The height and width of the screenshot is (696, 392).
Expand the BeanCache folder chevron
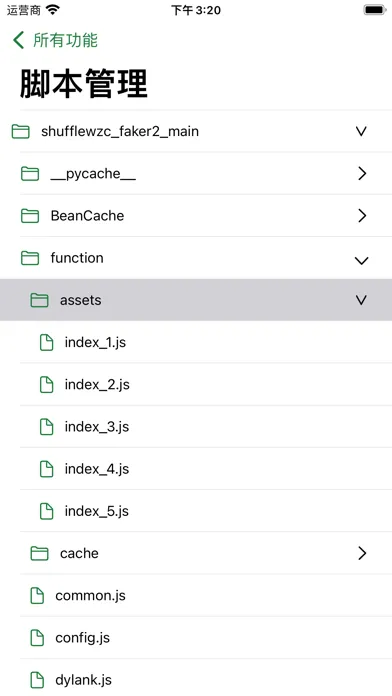(x=362, y=216)
